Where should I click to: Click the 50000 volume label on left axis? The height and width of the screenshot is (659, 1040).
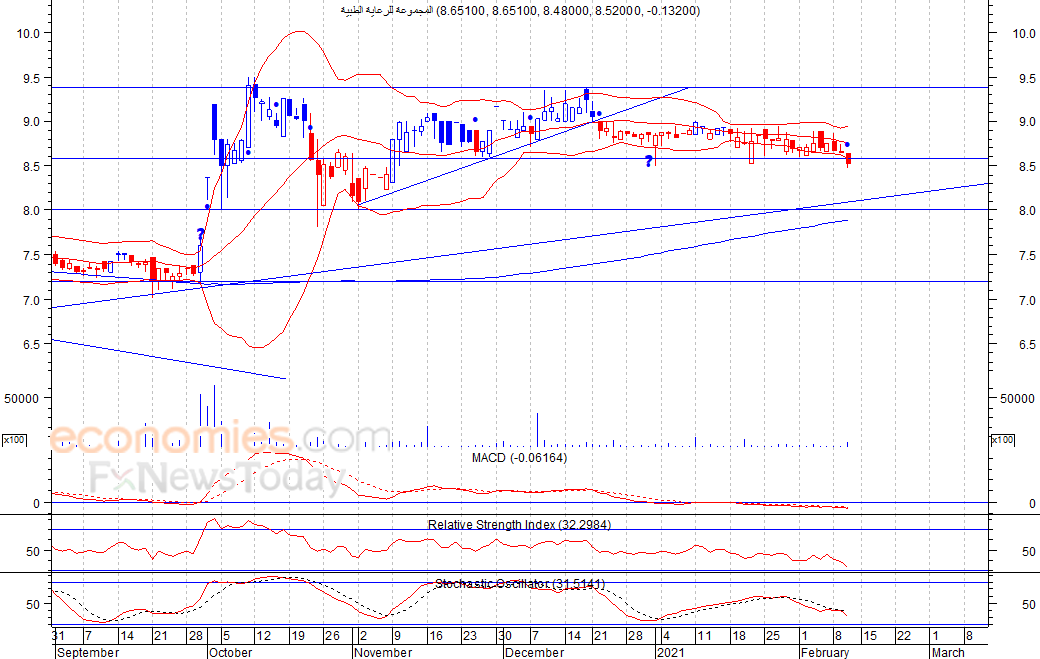tap(21, 398)
